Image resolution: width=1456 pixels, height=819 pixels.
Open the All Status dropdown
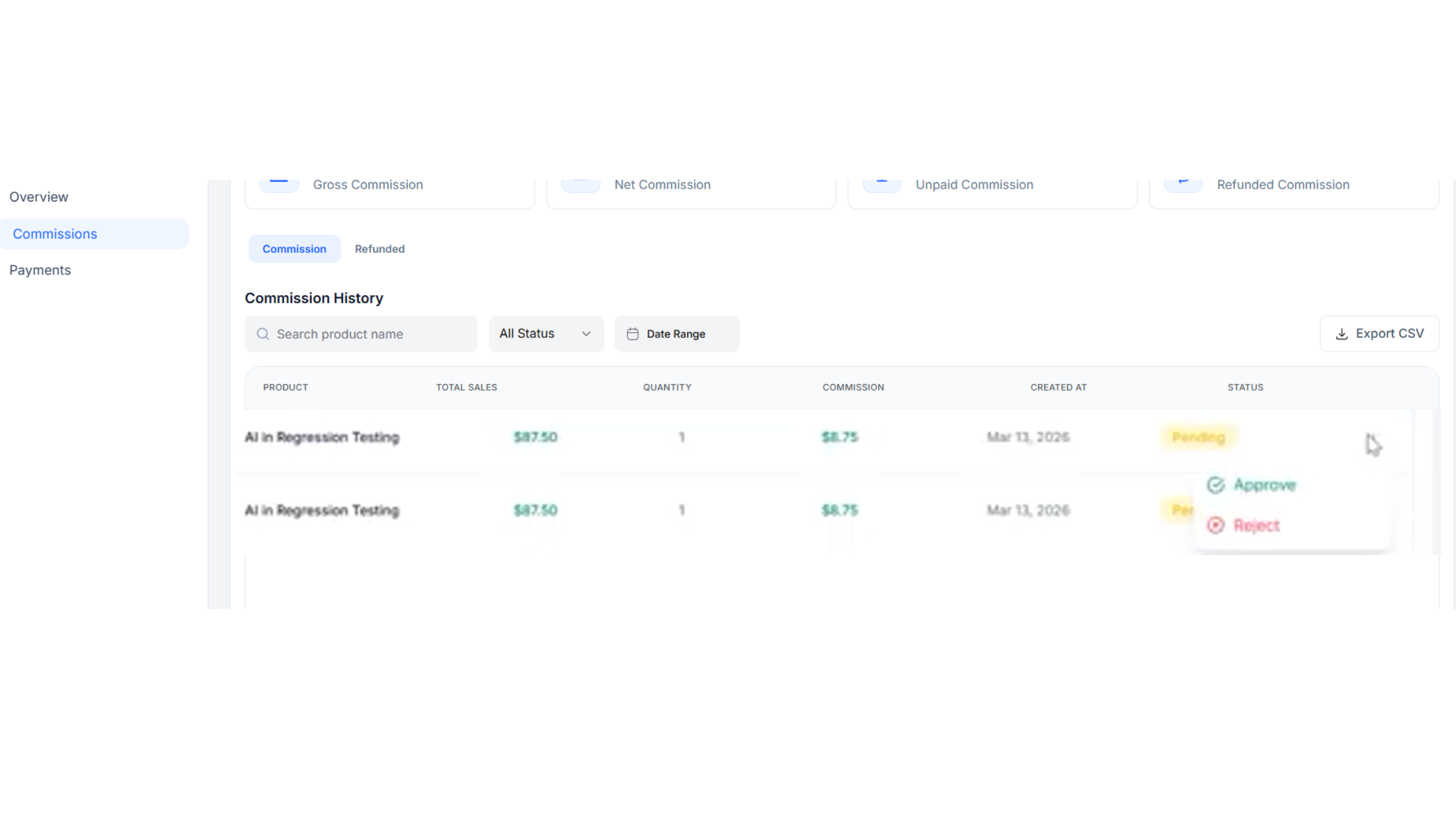pos(545,333)
